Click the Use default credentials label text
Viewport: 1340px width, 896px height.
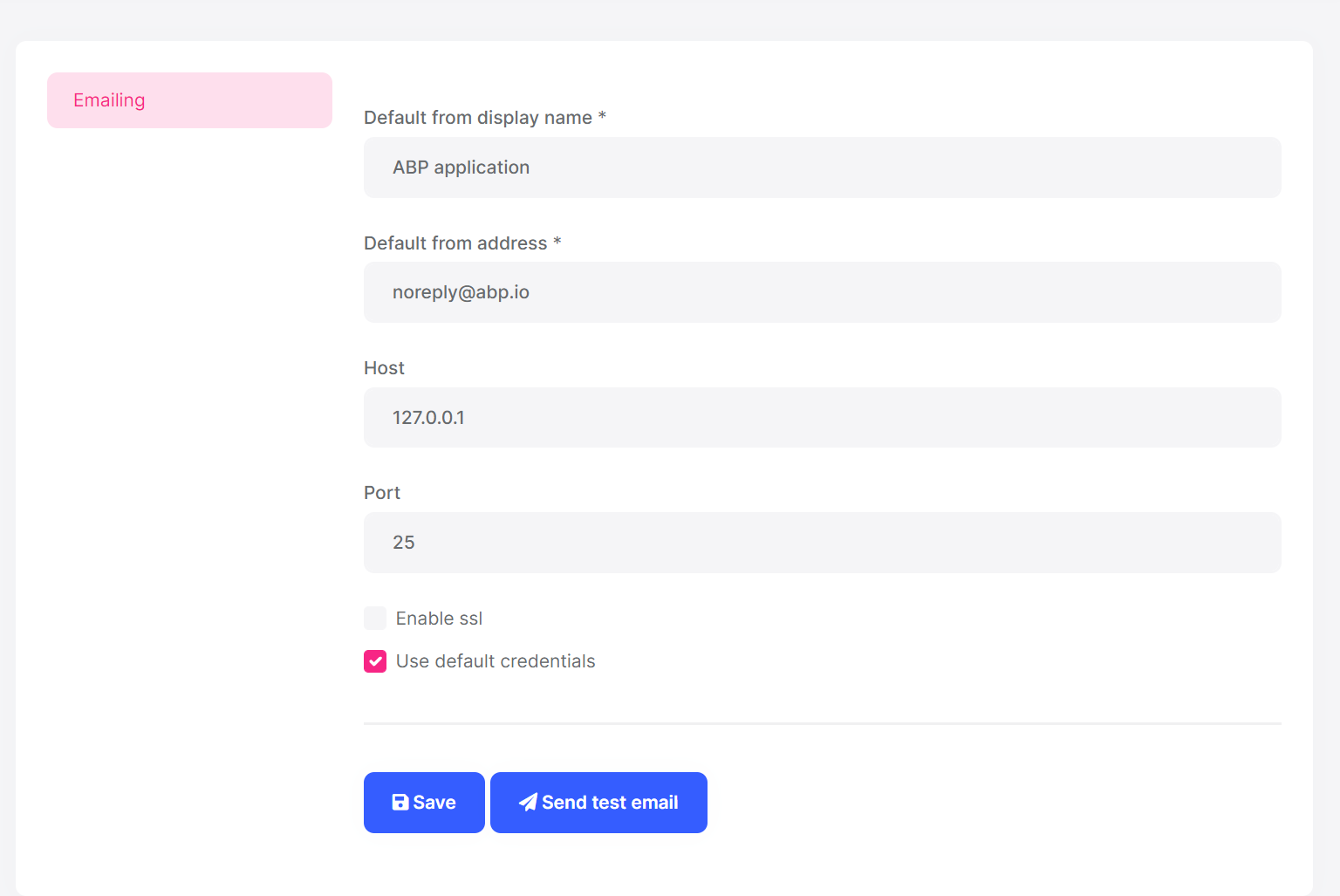point(495,661)
